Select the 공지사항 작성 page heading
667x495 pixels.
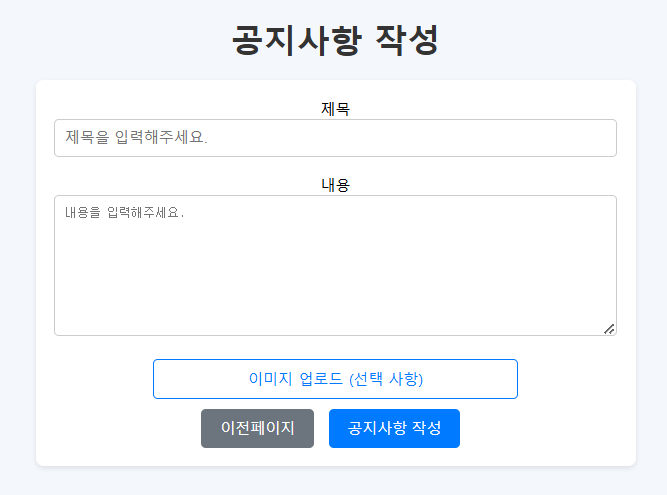click(335, 40)
